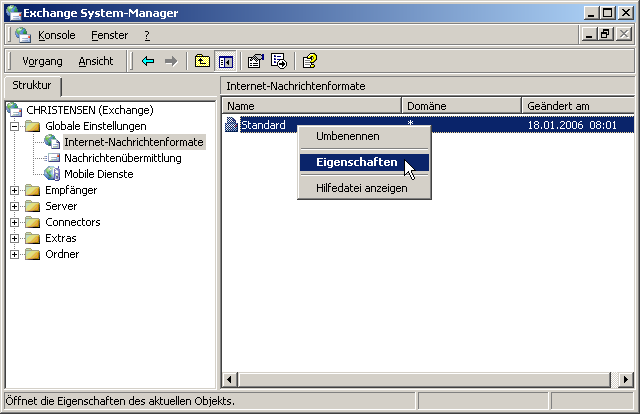Image resolution: width=640 pixels, height=414 pixels.
Task: Select Connectors tree label
Action: click(x=73, y=222)
